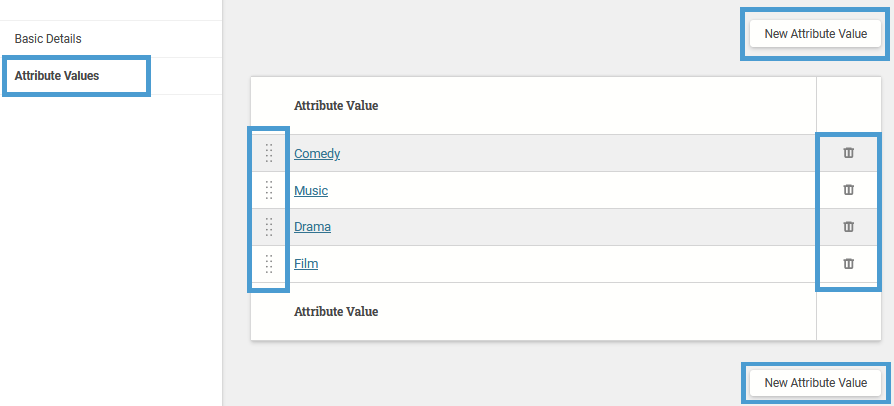Click the Attribute Value column header
894x406 pixels.
point(336,105)
